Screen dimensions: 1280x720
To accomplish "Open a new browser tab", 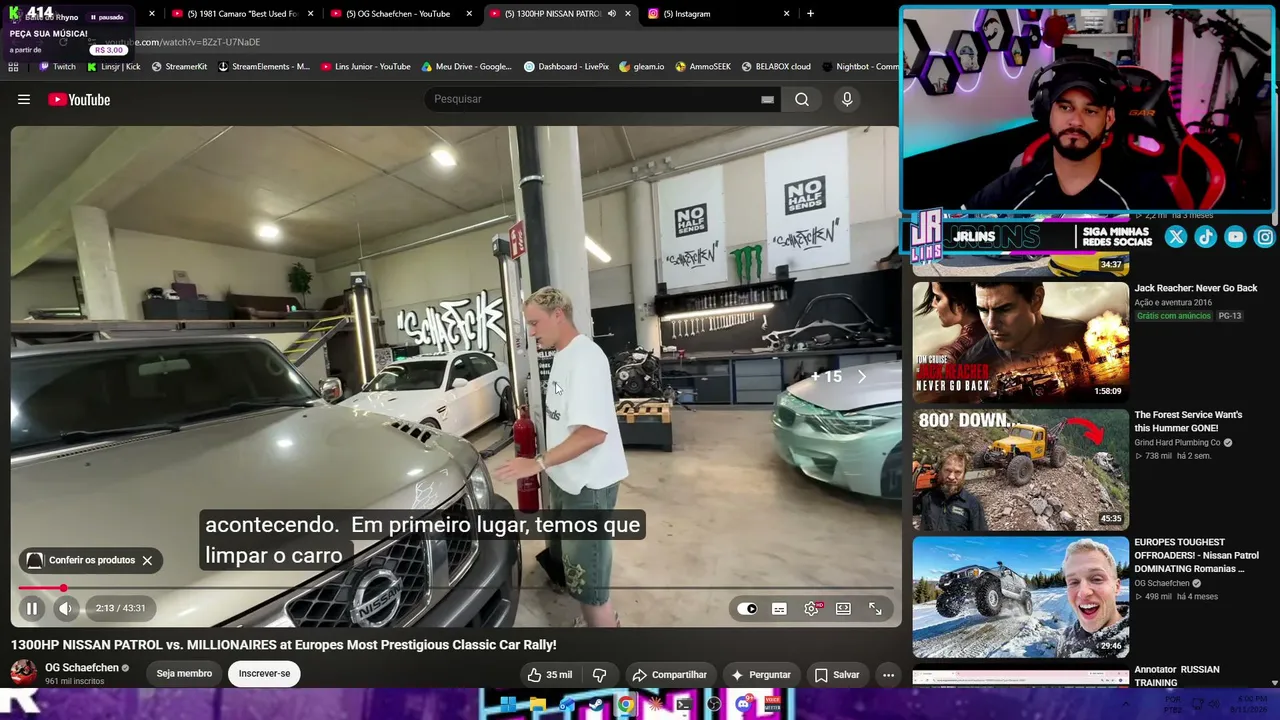I will point(810,14).
